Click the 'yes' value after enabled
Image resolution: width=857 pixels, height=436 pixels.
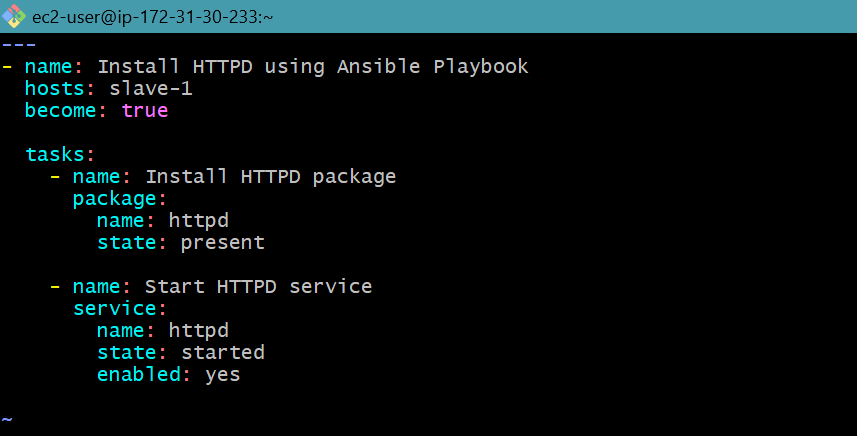[223, 375]
